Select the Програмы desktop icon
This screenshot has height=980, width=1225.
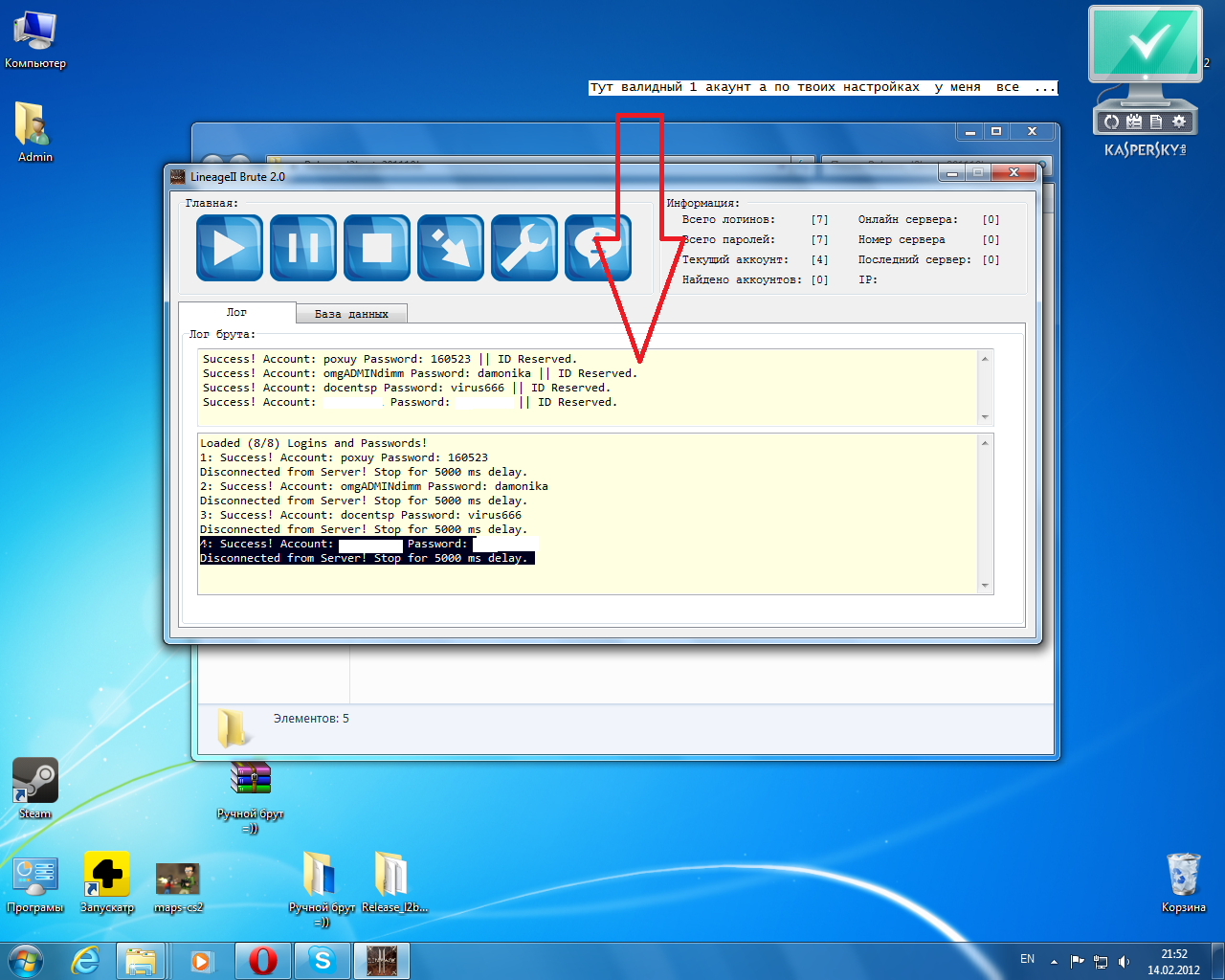click(x=35, y=884)
